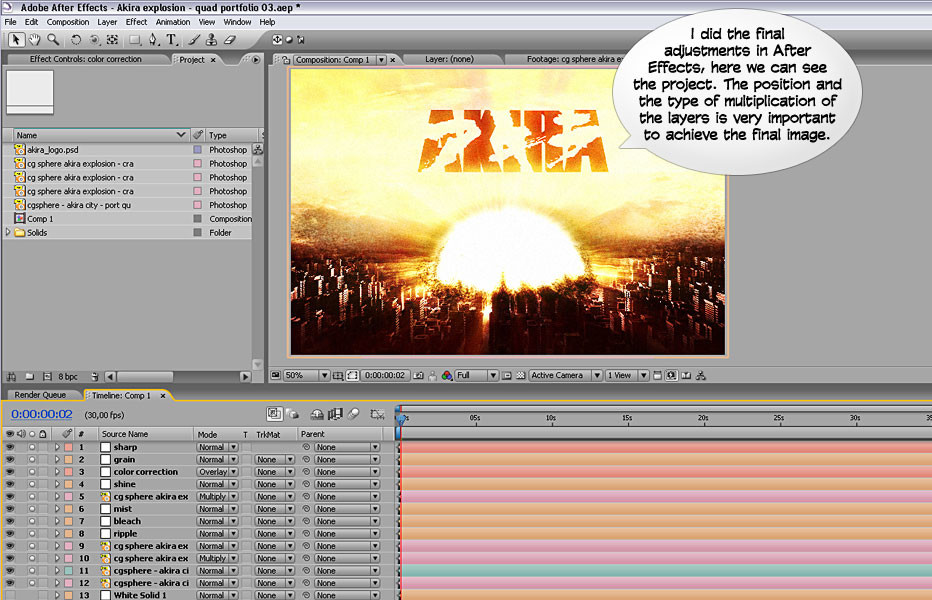Open the comp flowchart view icon
932x600 pixels.
click(x=701, y=376)
